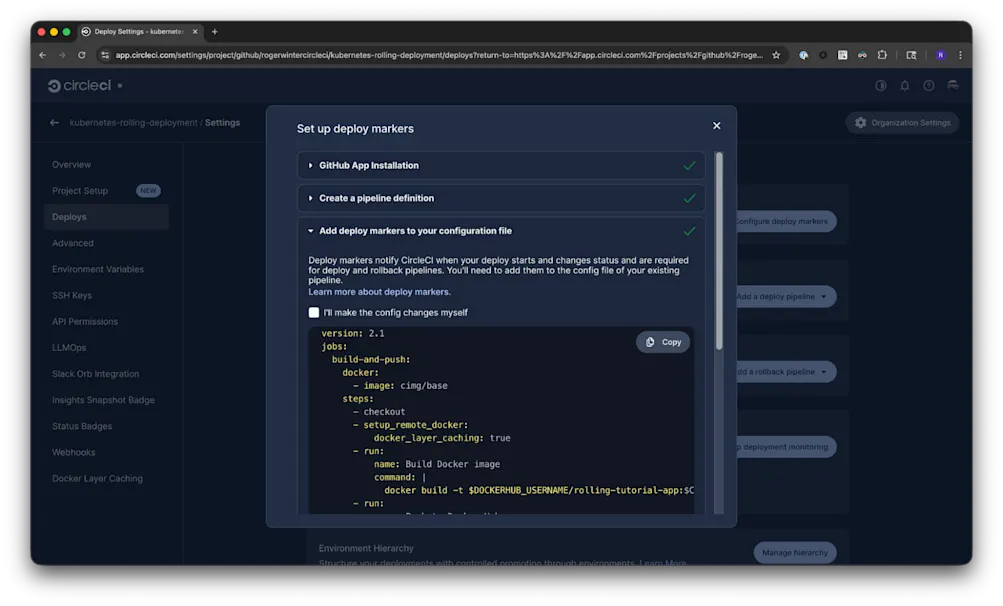Open the browser extensions puzzle icon

coord(882,55)
